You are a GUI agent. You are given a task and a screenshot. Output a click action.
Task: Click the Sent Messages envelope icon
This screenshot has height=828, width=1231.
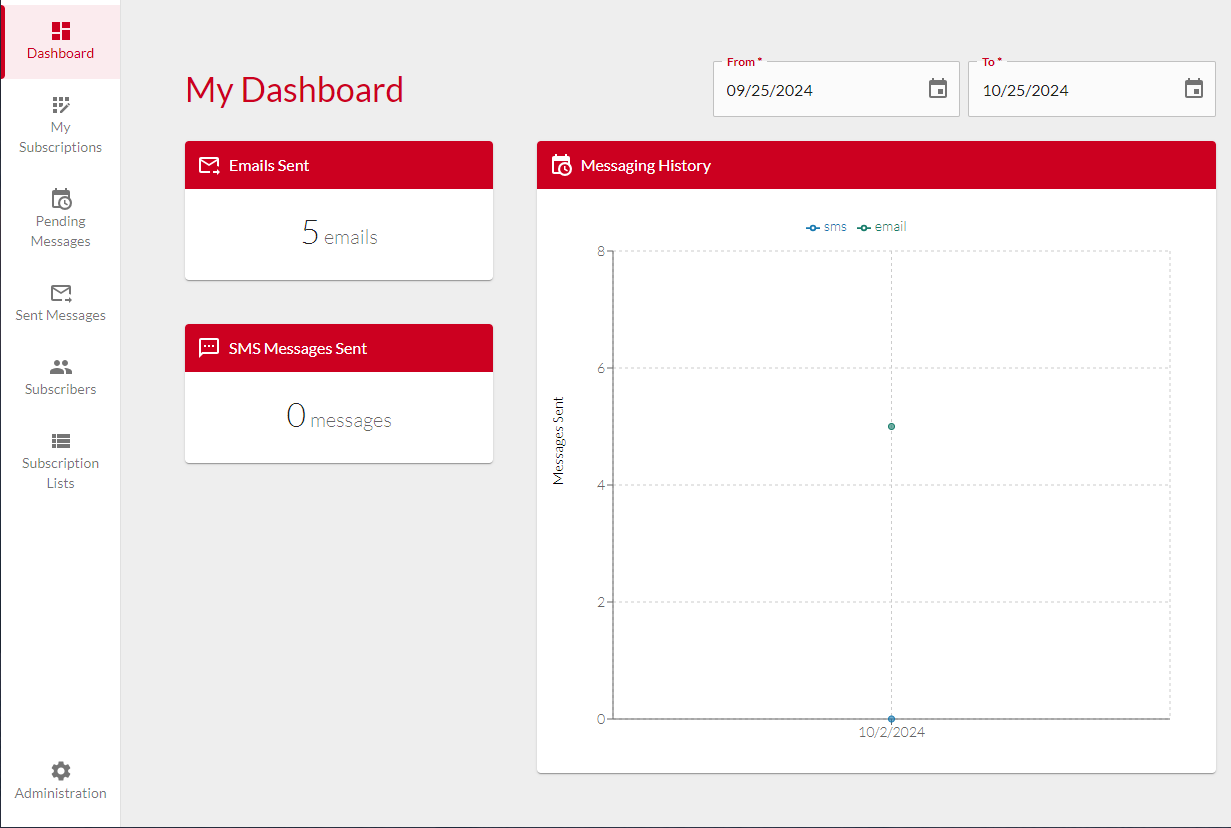(x=61, y=293)
